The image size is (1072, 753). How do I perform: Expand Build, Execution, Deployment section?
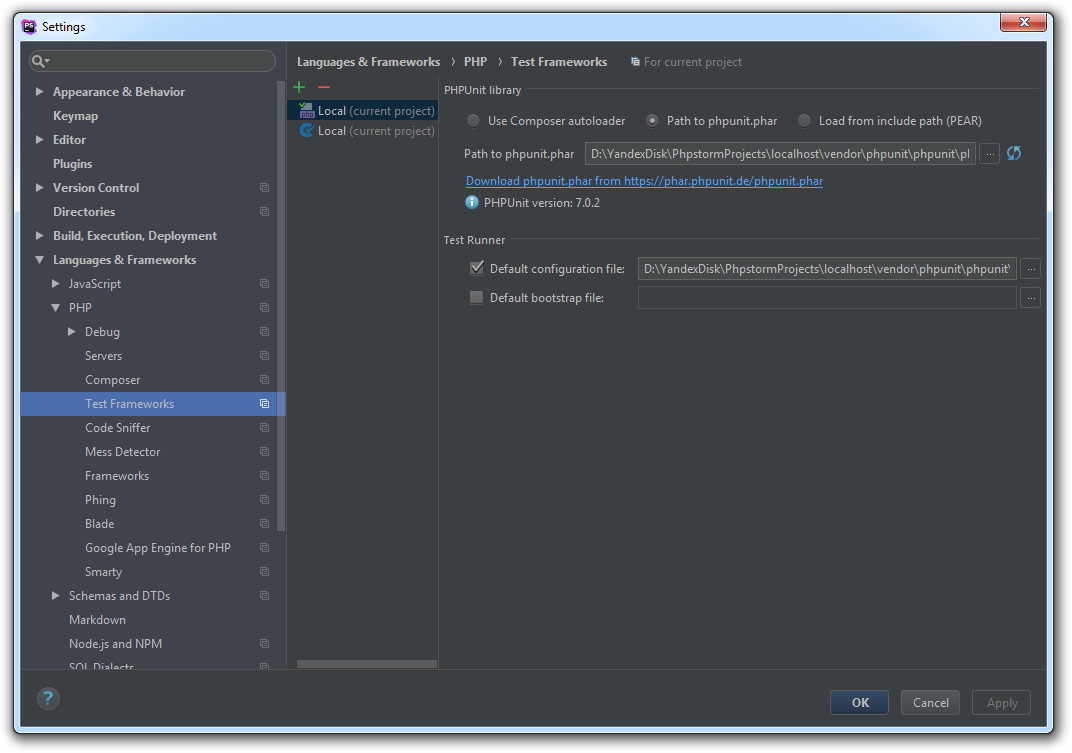tap(40, 235)
